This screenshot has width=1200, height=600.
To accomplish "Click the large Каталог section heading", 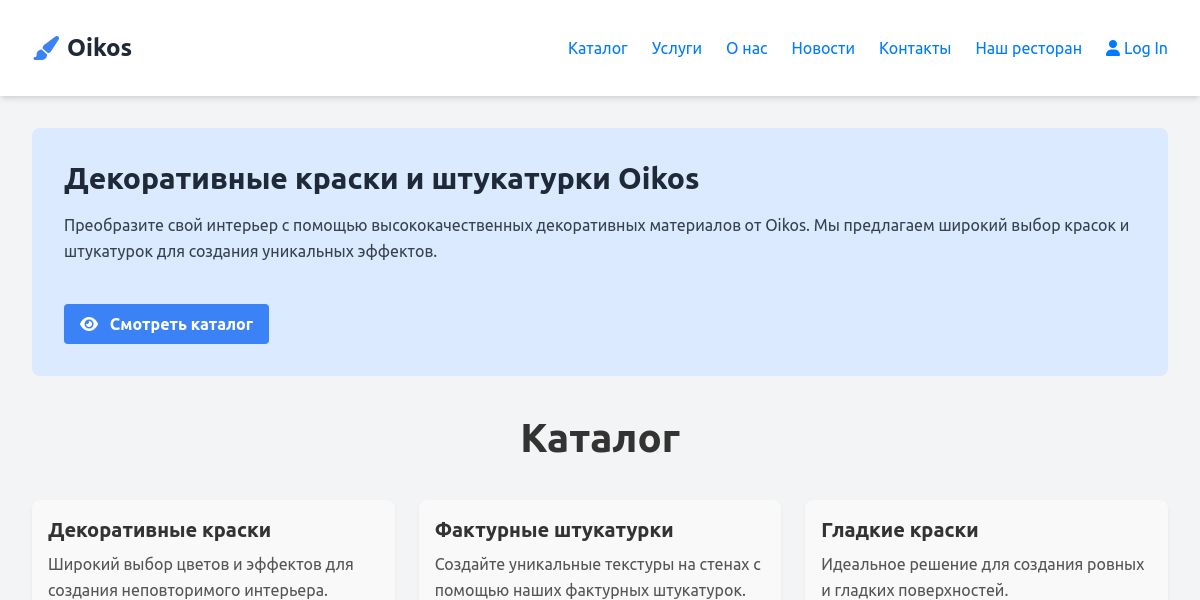I will tap(600, 438).
